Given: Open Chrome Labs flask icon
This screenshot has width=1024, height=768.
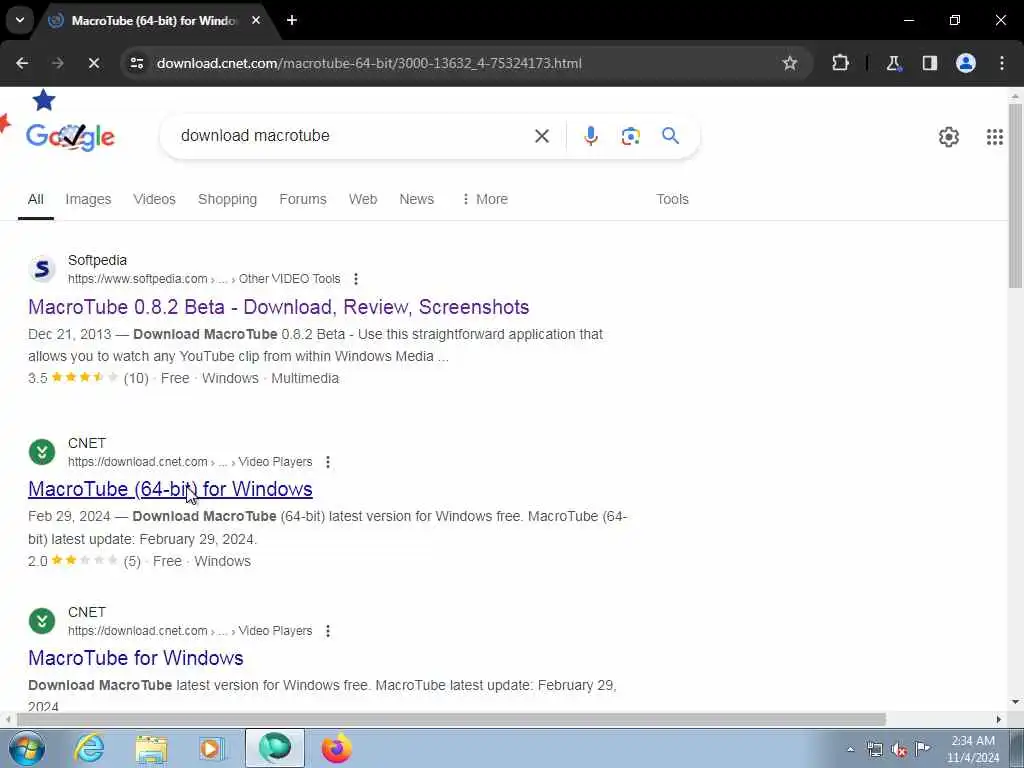Looking at the screenshot, I should (x=893, y=63).
